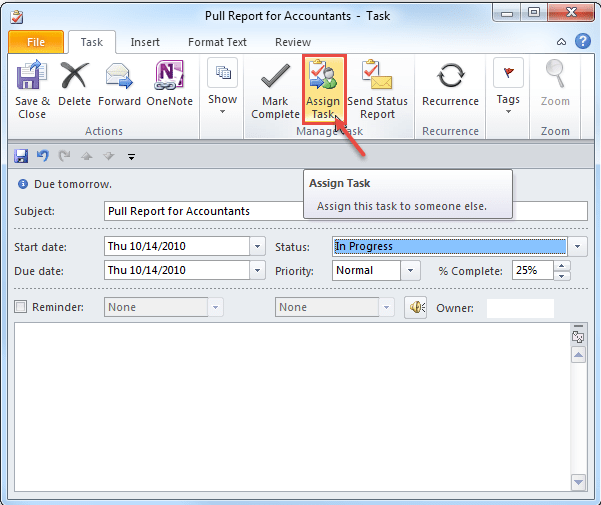This screenshot has height=505, width=601.
Task: Open the Show button in the ribbon
Action: point(222,86)
